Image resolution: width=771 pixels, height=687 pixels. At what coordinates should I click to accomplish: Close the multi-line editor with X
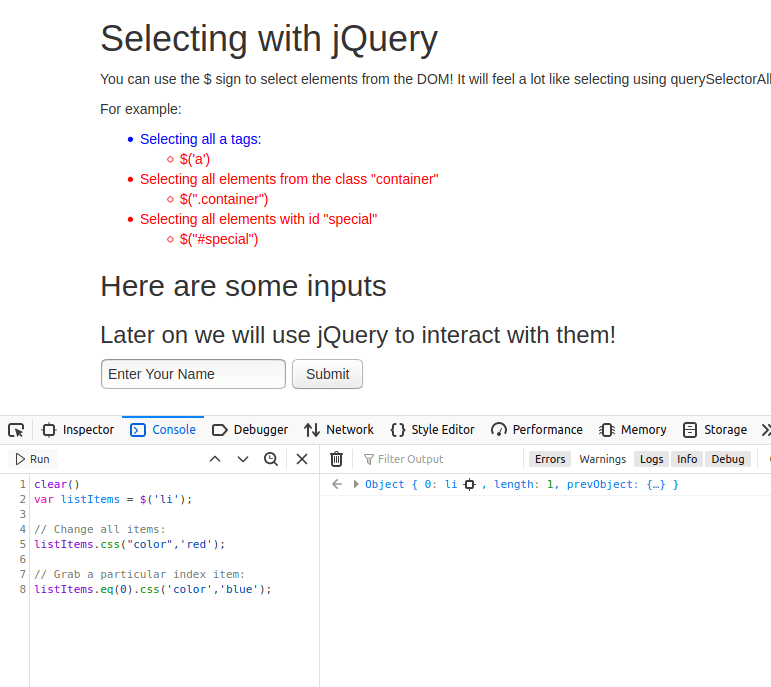(302, 459)
